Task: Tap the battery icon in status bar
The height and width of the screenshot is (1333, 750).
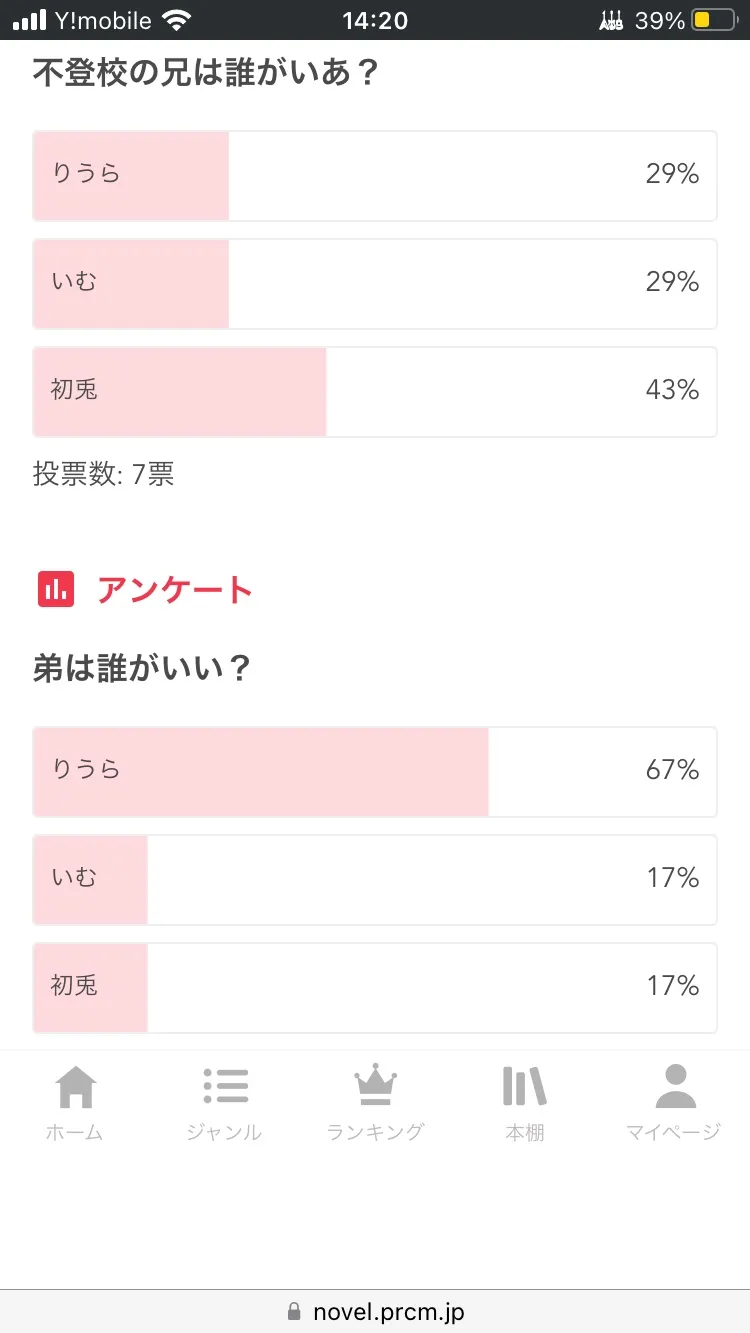Action: (713, 20)
